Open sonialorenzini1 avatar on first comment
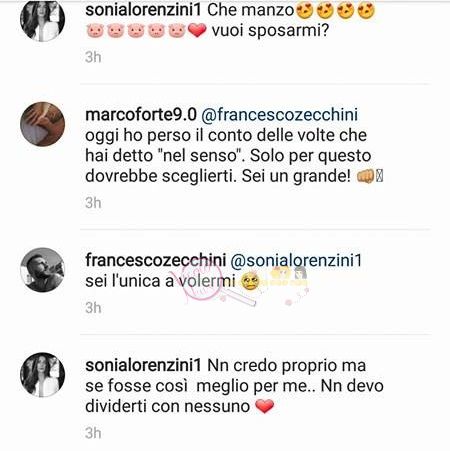Image resolution: width=450 pixels, height=451 pixels. (43, 20)
